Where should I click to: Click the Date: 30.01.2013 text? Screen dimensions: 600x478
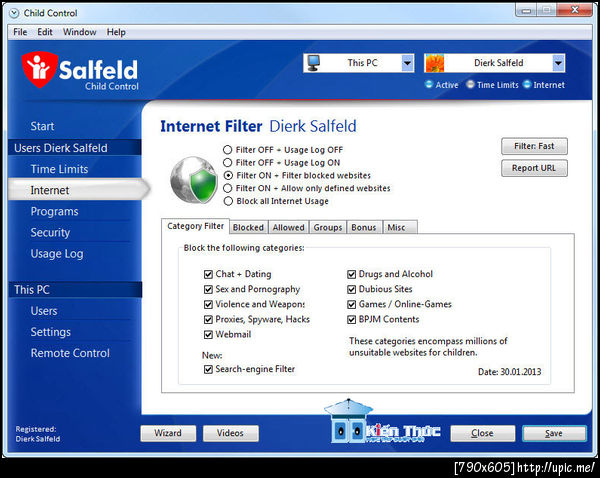(509, 372)
